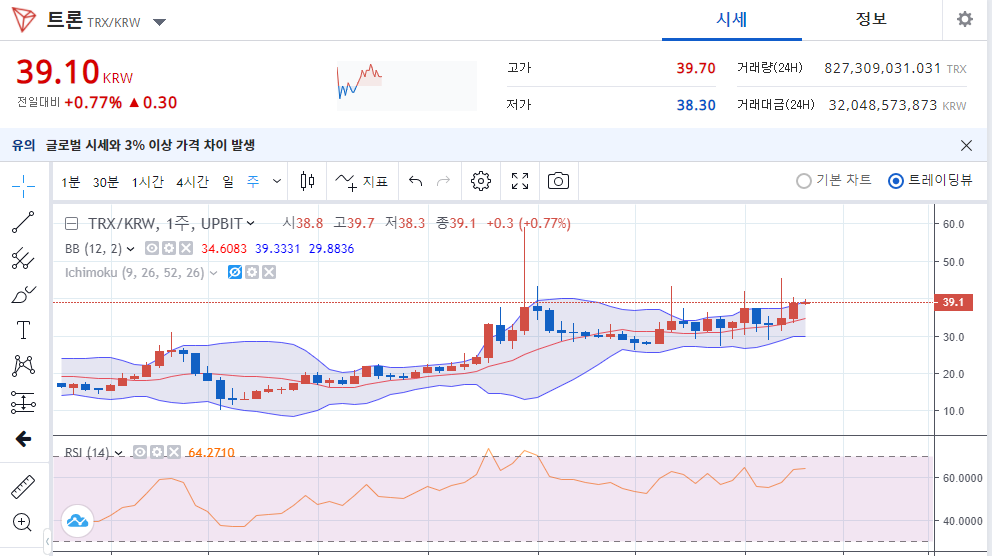992x556 pixels.
Task: Hide the BB indicator with eye icon
Action: (x=151, y=249)
